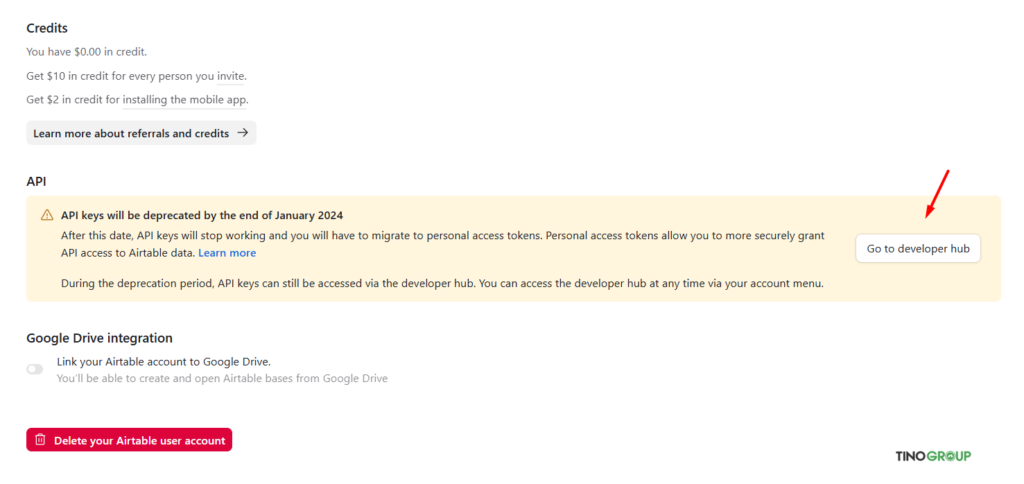Select the "Google Drive integration" heading
Viewport: 1024px width, 484px height.
tap(100, 338)
